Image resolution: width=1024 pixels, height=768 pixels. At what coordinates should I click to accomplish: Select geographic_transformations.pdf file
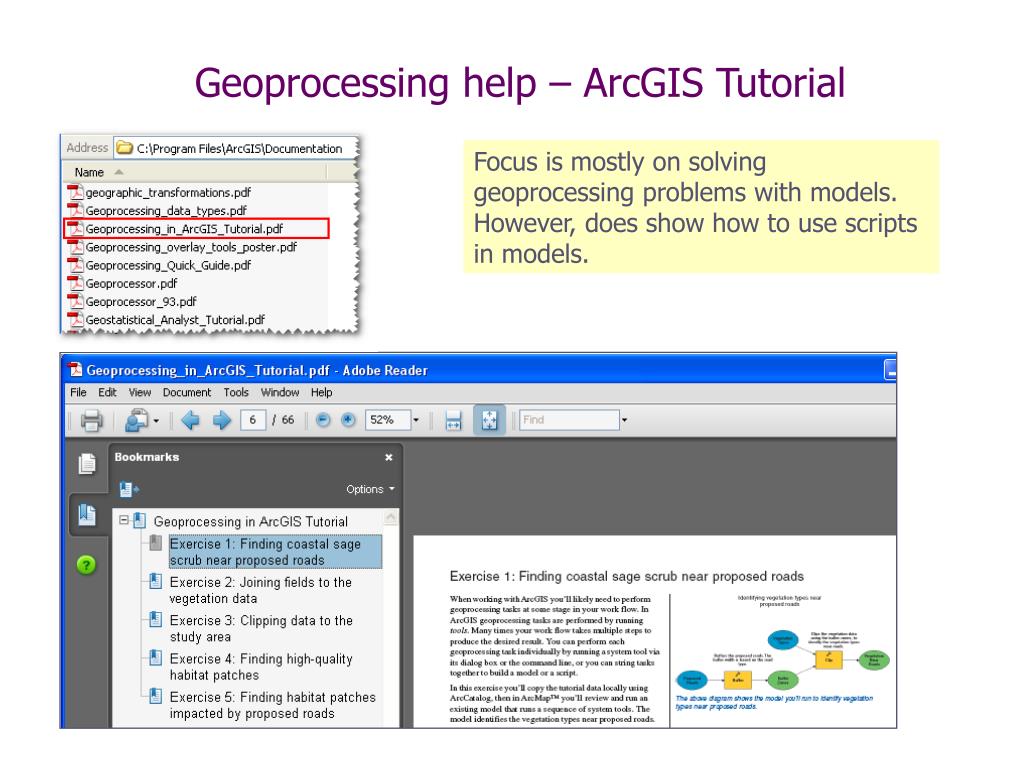pos(168,193)
